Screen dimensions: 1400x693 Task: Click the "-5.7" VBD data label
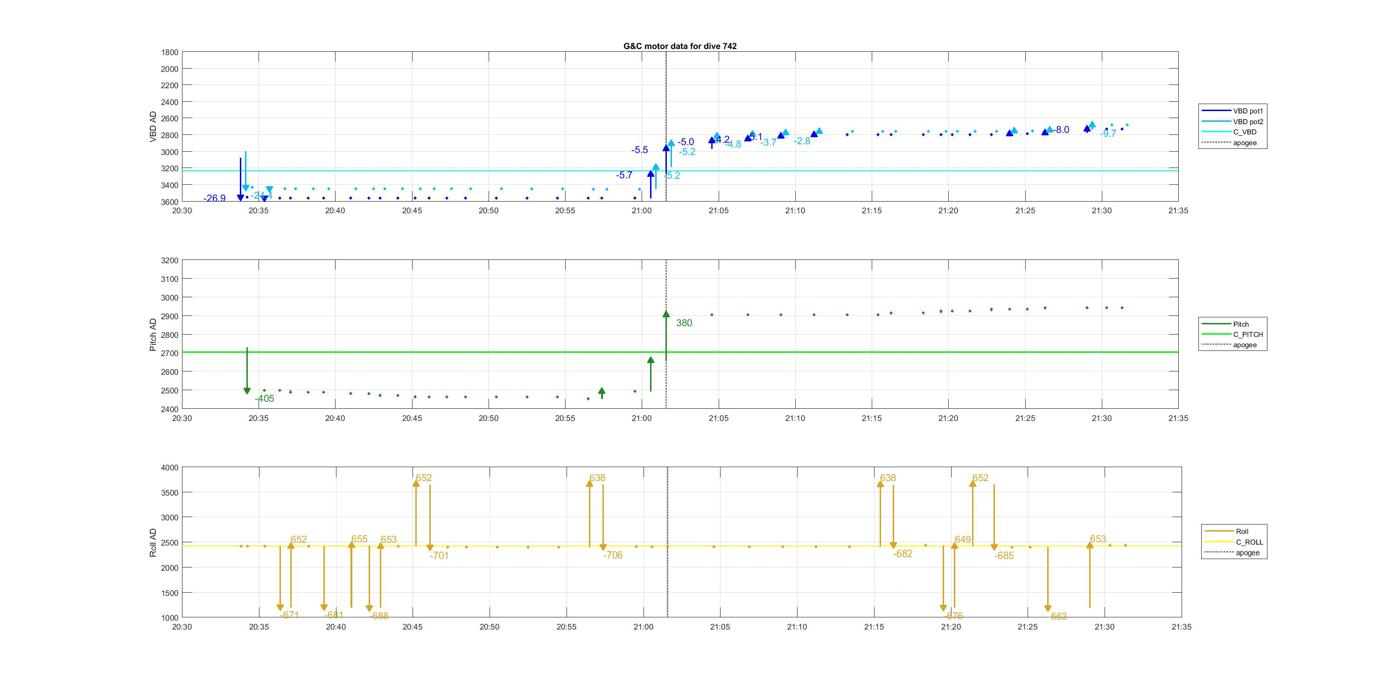click(x=624, y=175)
